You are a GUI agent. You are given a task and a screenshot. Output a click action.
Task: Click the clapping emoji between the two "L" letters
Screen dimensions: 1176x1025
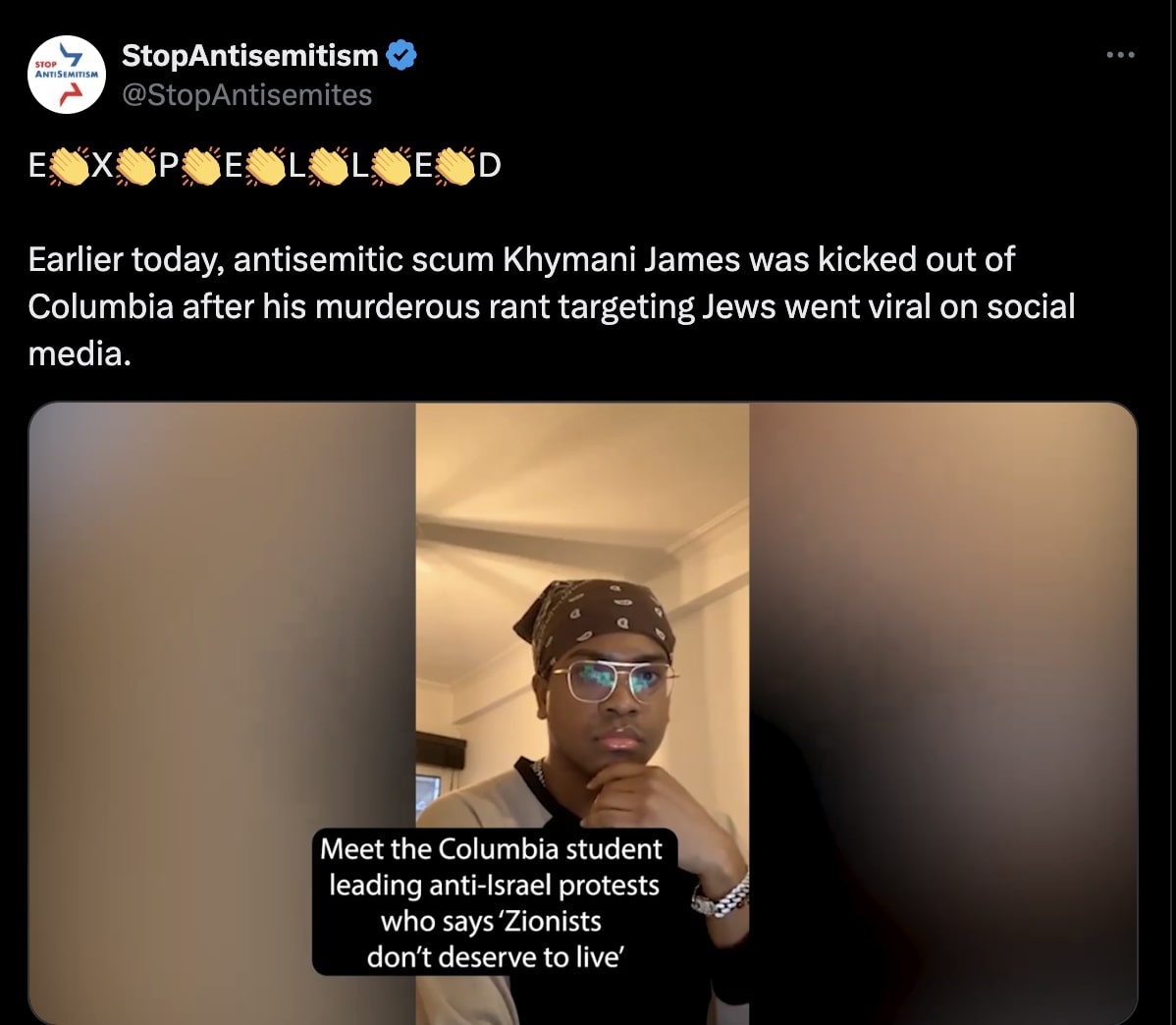tap(329, 166)
